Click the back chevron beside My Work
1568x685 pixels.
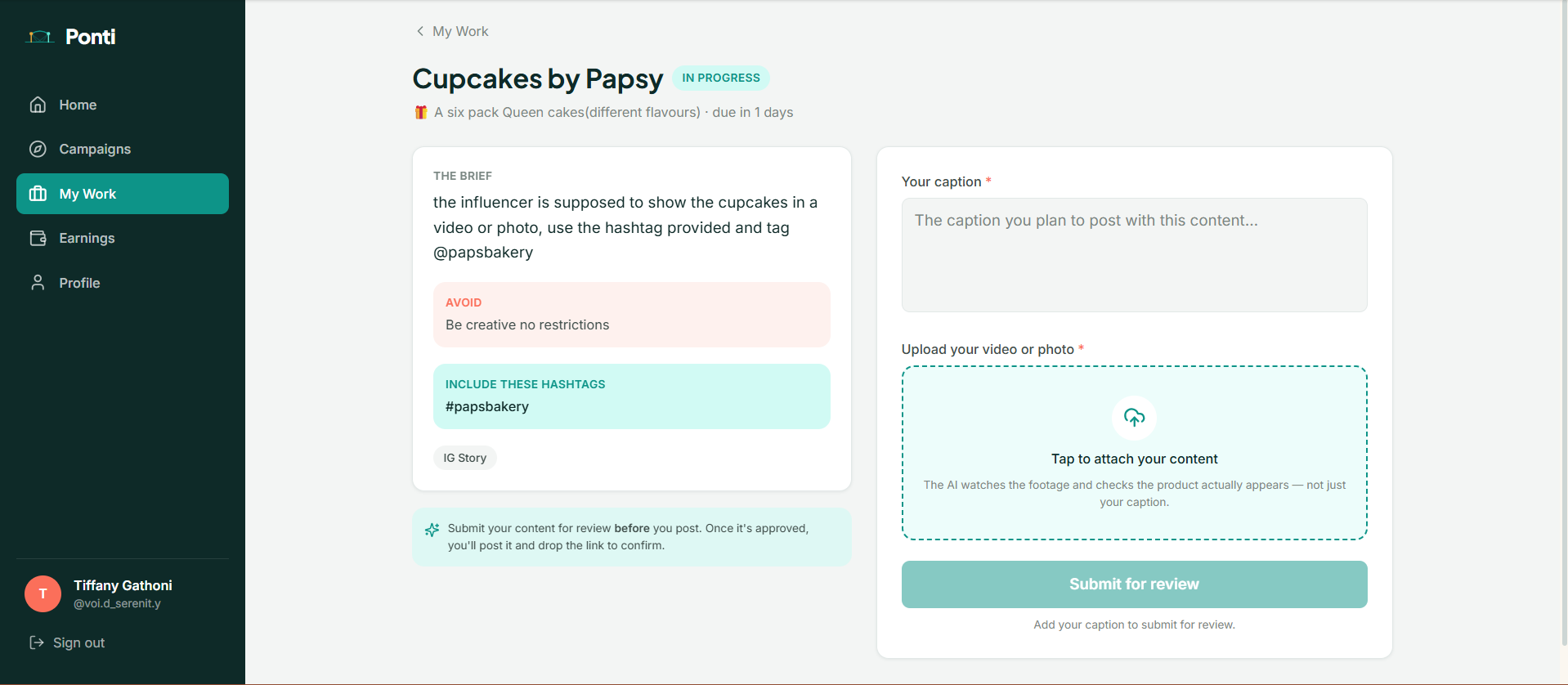(420, 31)
